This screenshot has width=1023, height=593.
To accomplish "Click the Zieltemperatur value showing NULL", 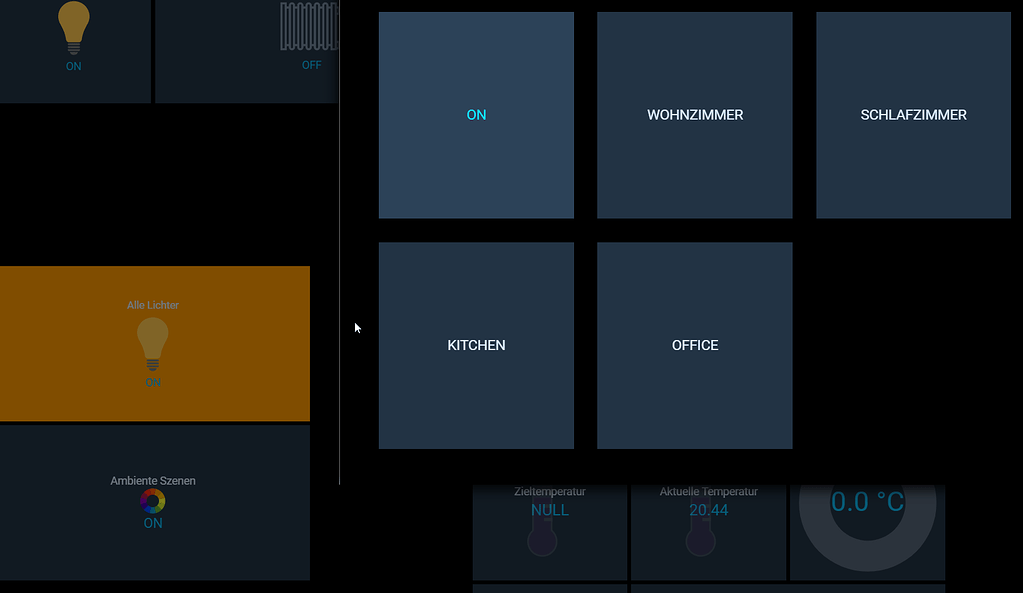I will click(x=548, y=509).
